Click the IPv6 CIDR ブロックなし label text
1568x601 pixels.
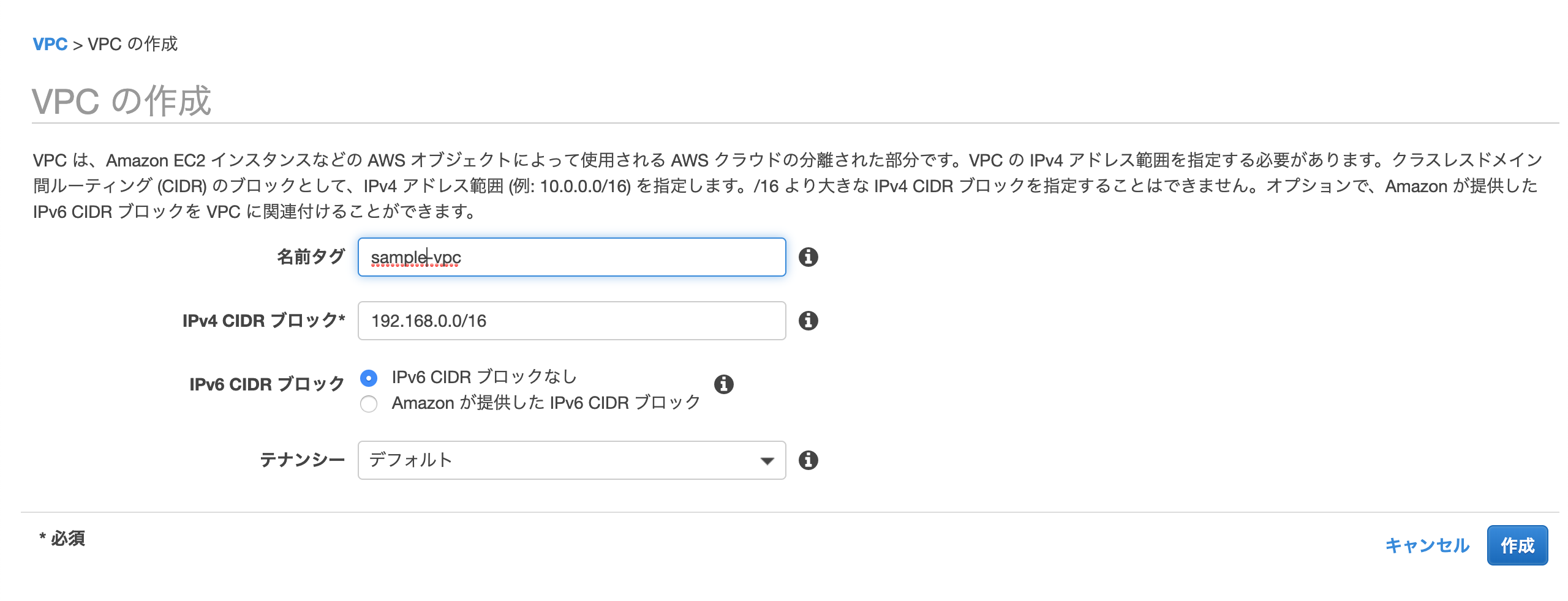[484, 378]
